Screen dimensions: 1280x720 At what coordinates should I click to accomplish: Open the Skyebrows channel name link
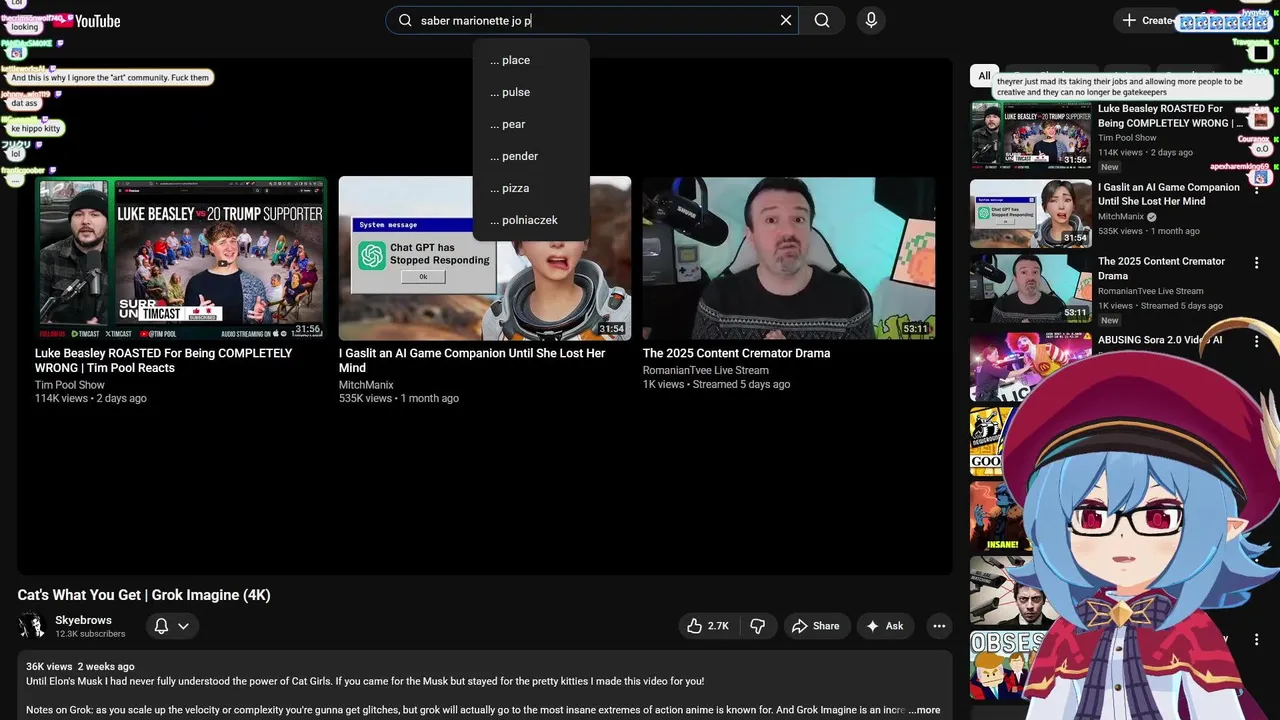[x=83, y=620]
